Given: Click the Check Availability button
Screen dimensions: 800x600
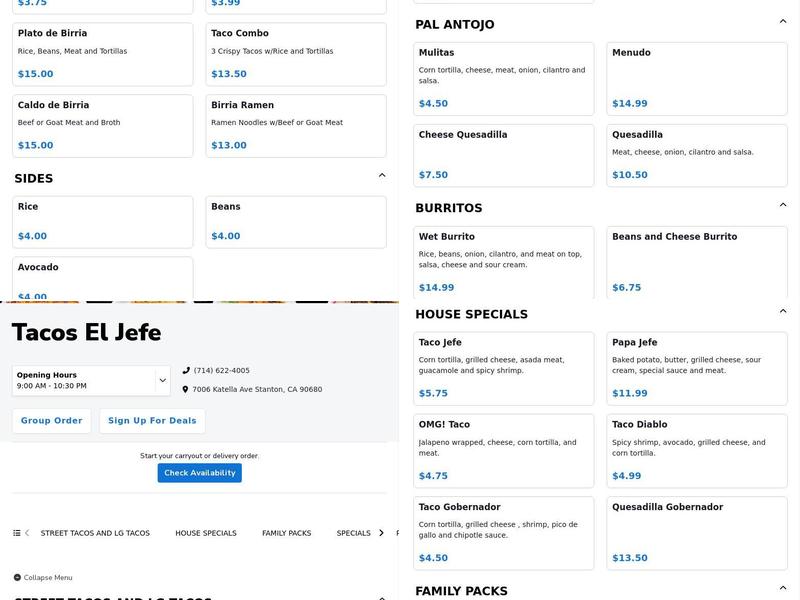Looking at the screenshot, I should pos(199,472).
